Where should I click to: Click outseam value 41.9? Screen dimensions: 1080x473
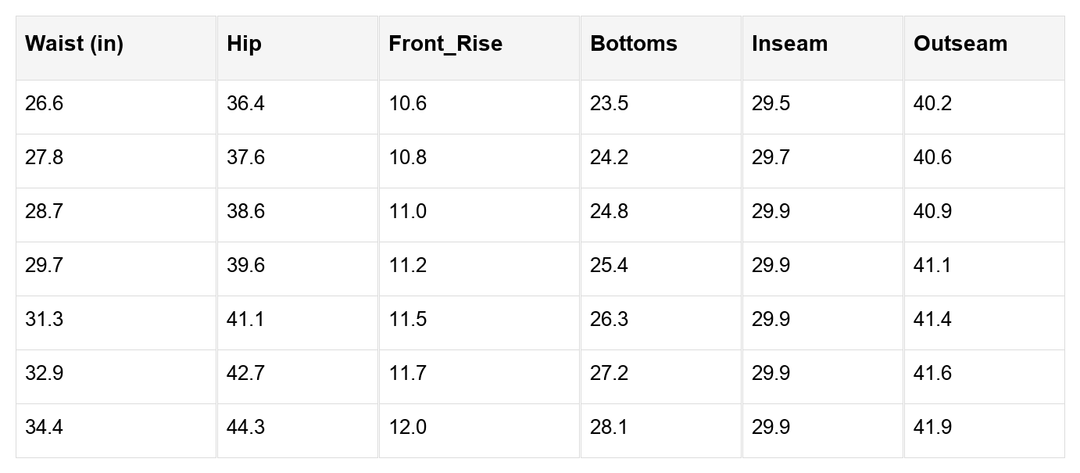[933, 428]
